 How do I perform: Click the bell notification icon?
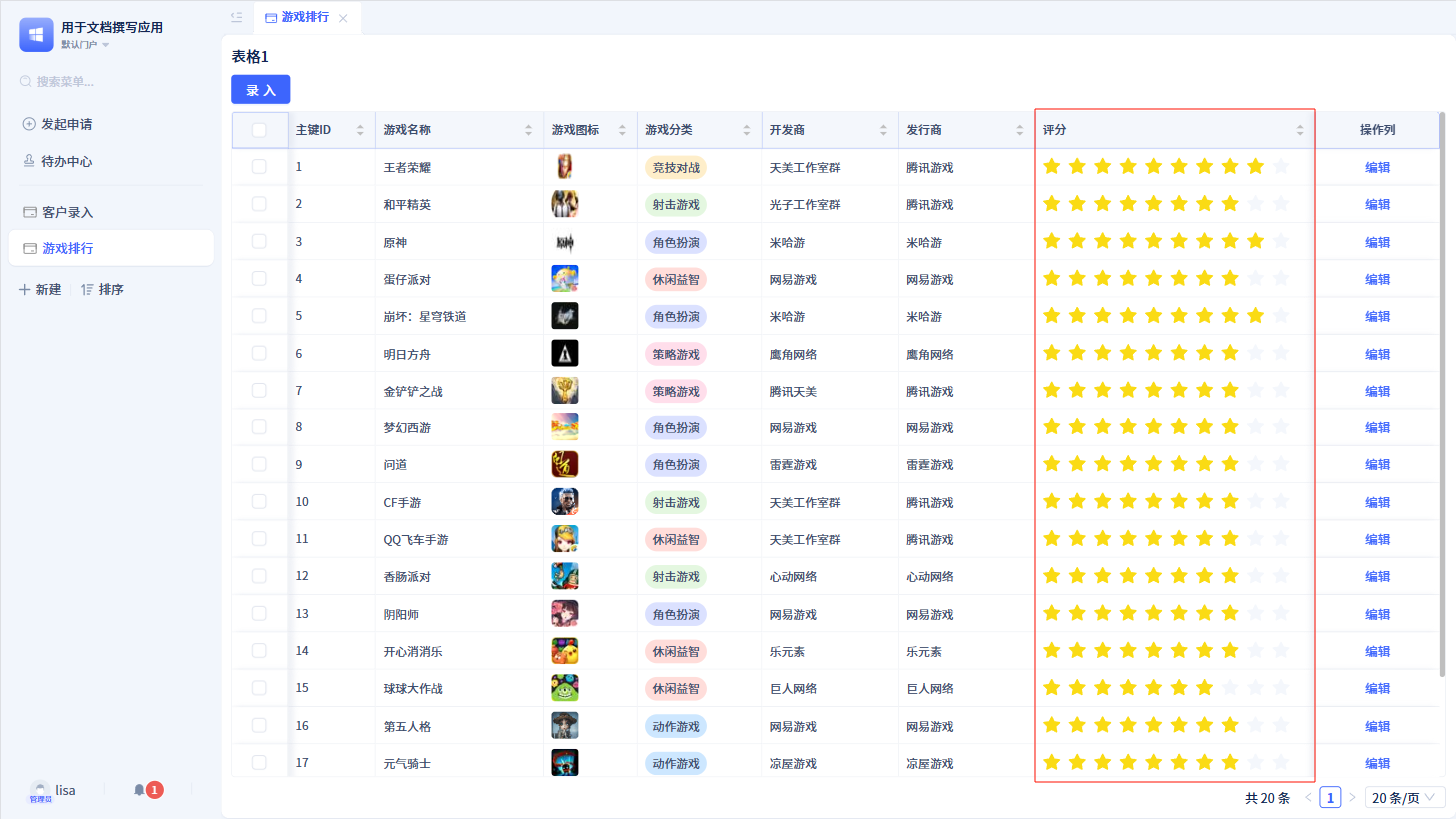[139, 790]
